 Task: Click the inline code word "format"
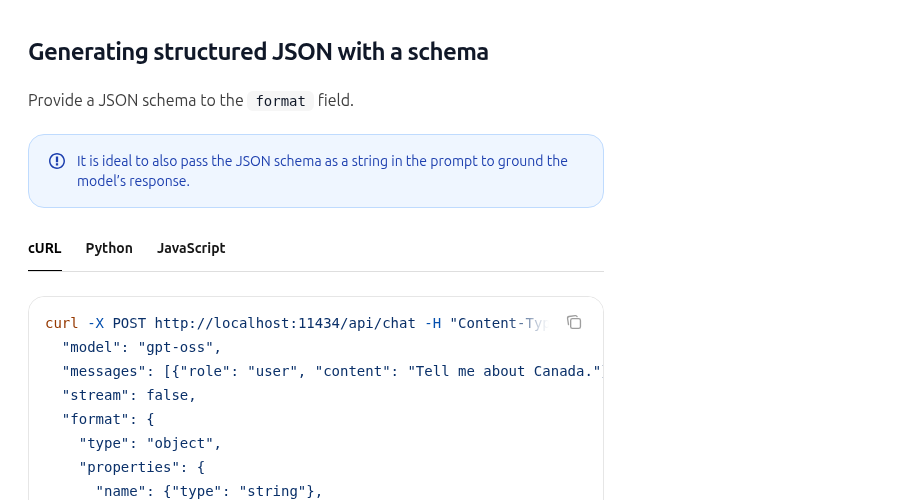click(x=281, y=101)
